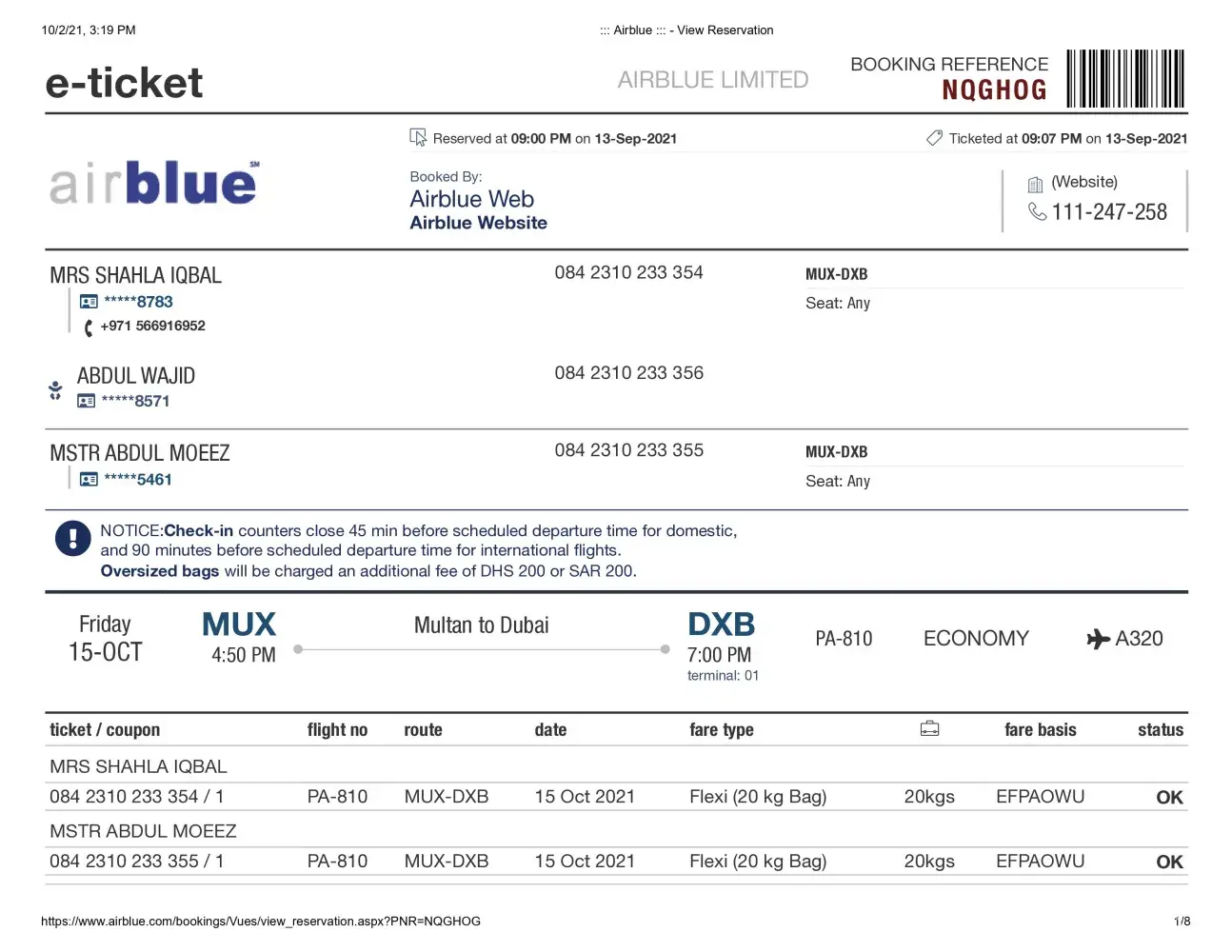Screen dimensions: 1232x952
Task: Click coupon 084 2310 233 355 / 1
Action: (137, 862)
